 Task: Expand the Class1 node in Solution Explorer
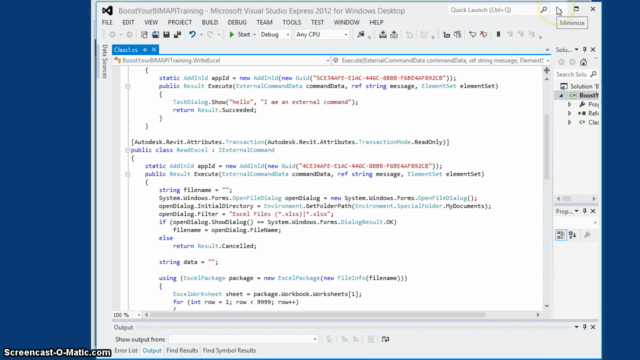(569, 122)
